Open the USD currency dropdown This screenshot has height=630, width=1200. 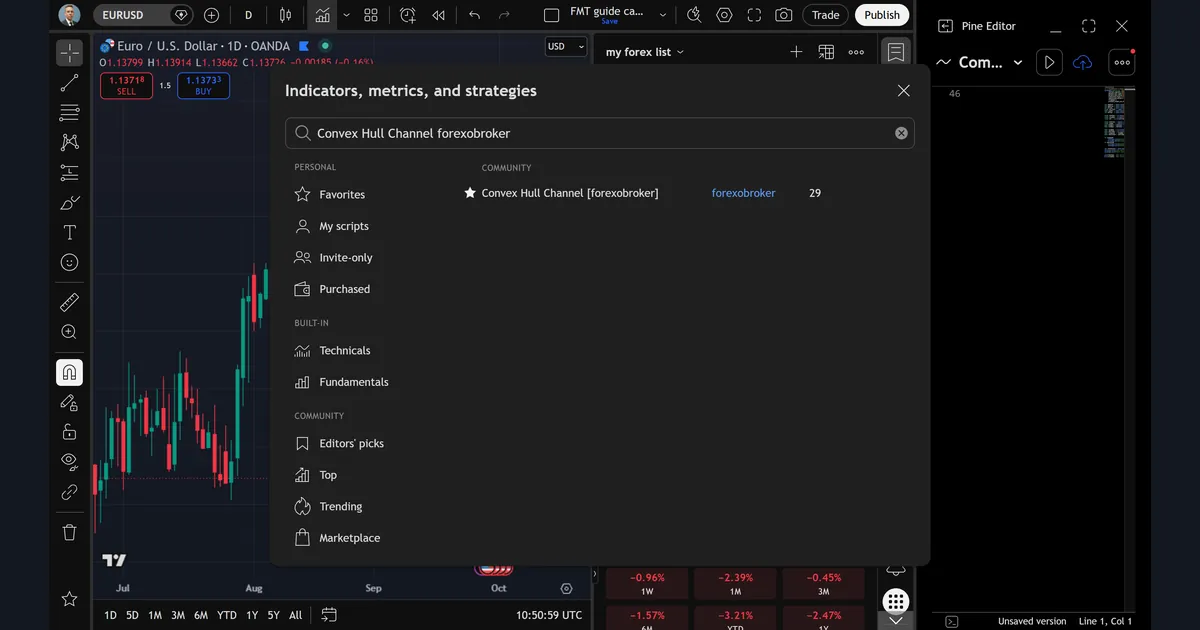(x=565, y=46)
